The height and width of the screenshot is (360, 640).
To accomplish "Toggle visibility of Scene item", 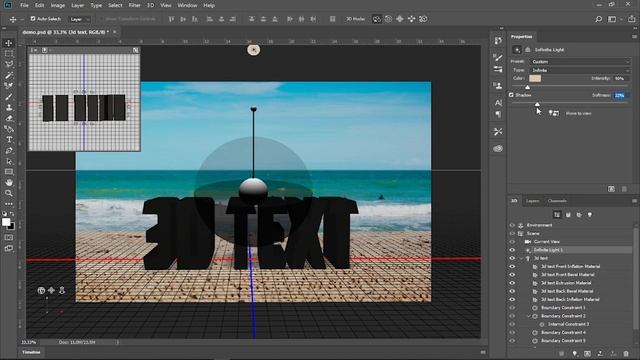I will pos(512,233).
